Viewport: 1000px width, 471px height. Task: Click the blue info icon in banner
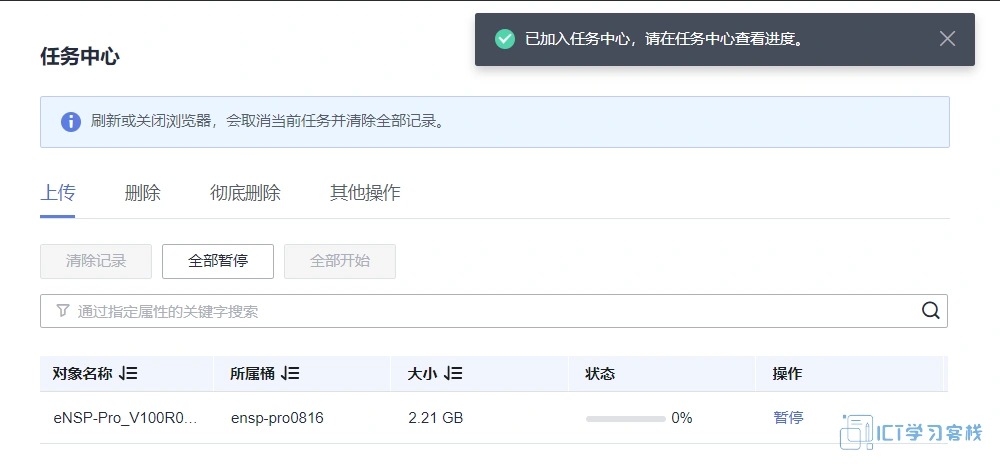point(71,122)
